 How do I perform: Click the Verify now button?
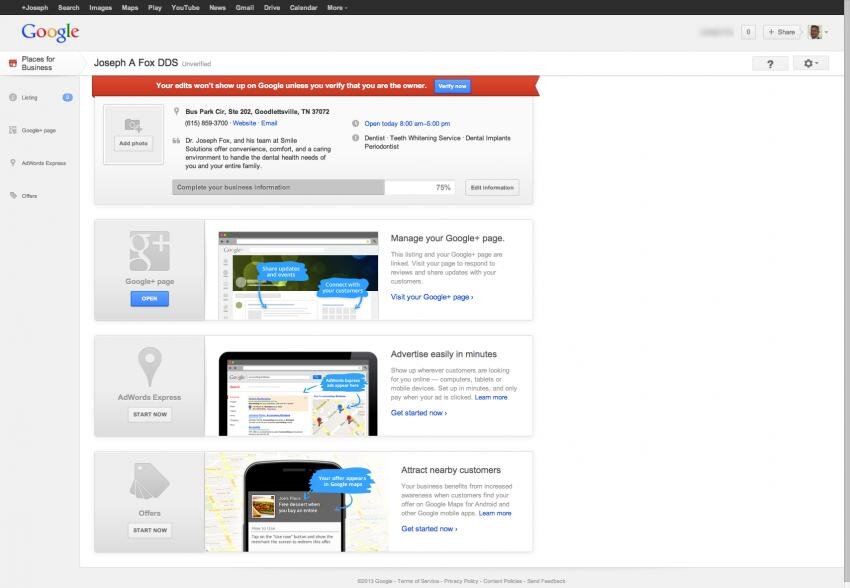452,86
